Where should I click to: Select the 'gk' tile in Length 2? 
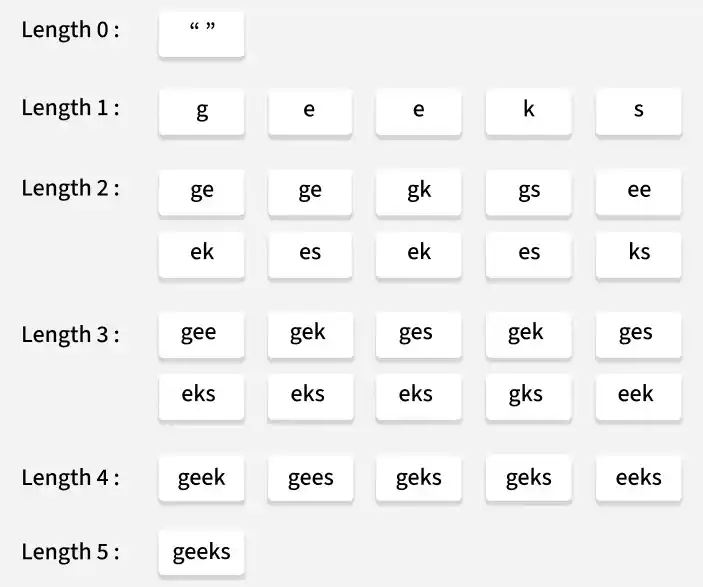(x=418, y=190)
